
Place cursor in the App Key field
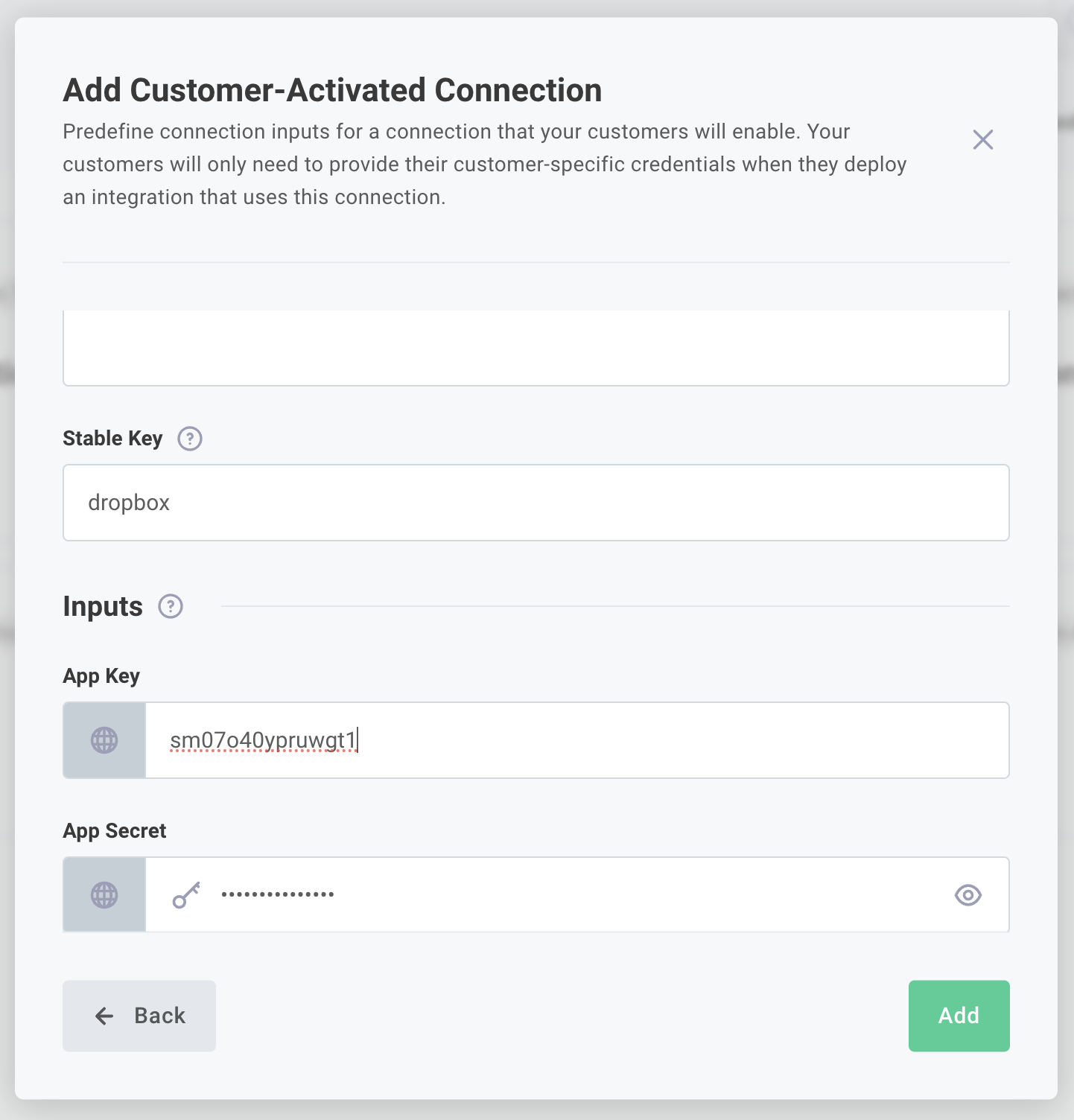(x=573, y=740)
